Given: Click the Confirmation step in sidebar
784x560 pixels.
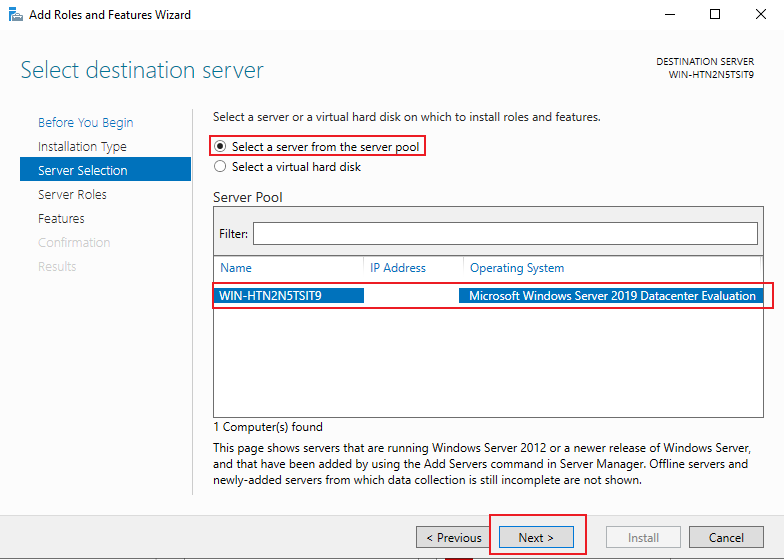Looking at the screenshot, I should point(74,242).
